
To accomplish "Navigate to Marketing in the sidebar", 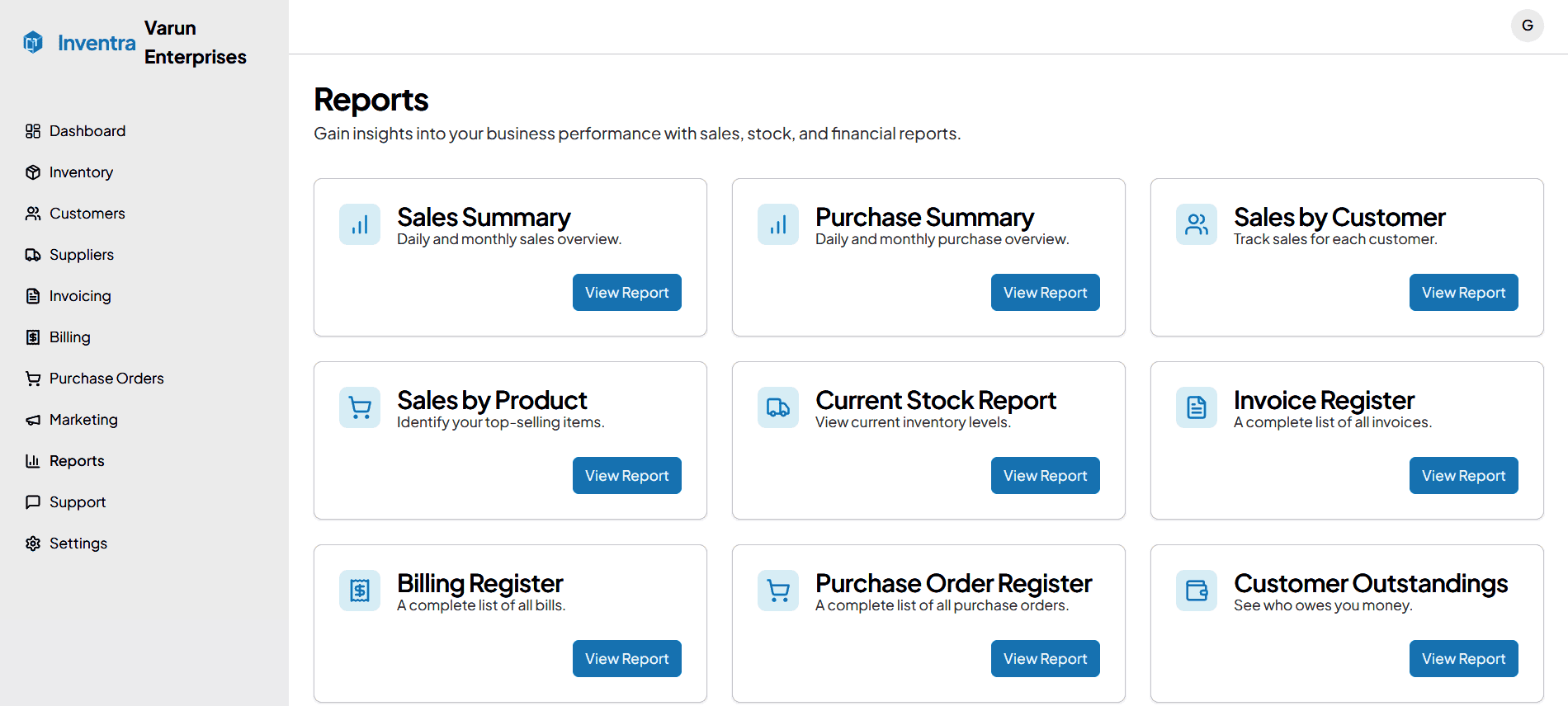I will 83,420.
